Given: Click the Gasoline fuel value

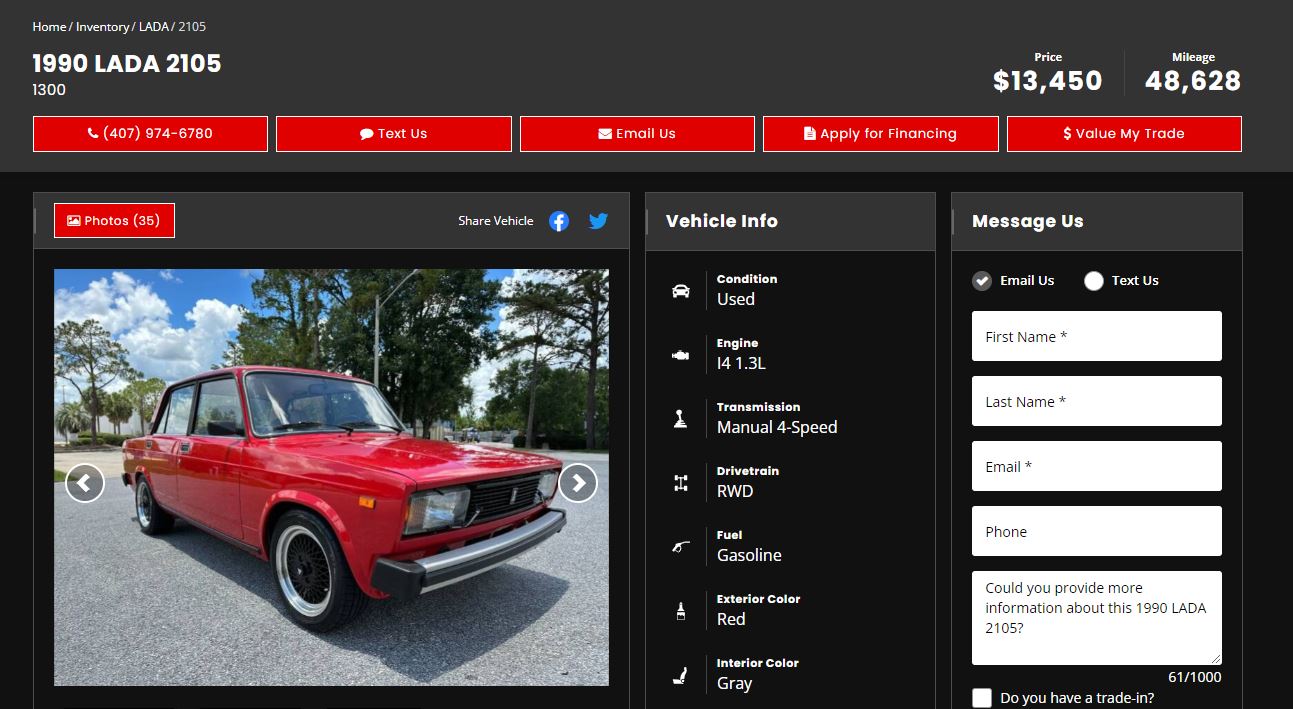Looking at the screenshot, I should (x=749, y=555).
